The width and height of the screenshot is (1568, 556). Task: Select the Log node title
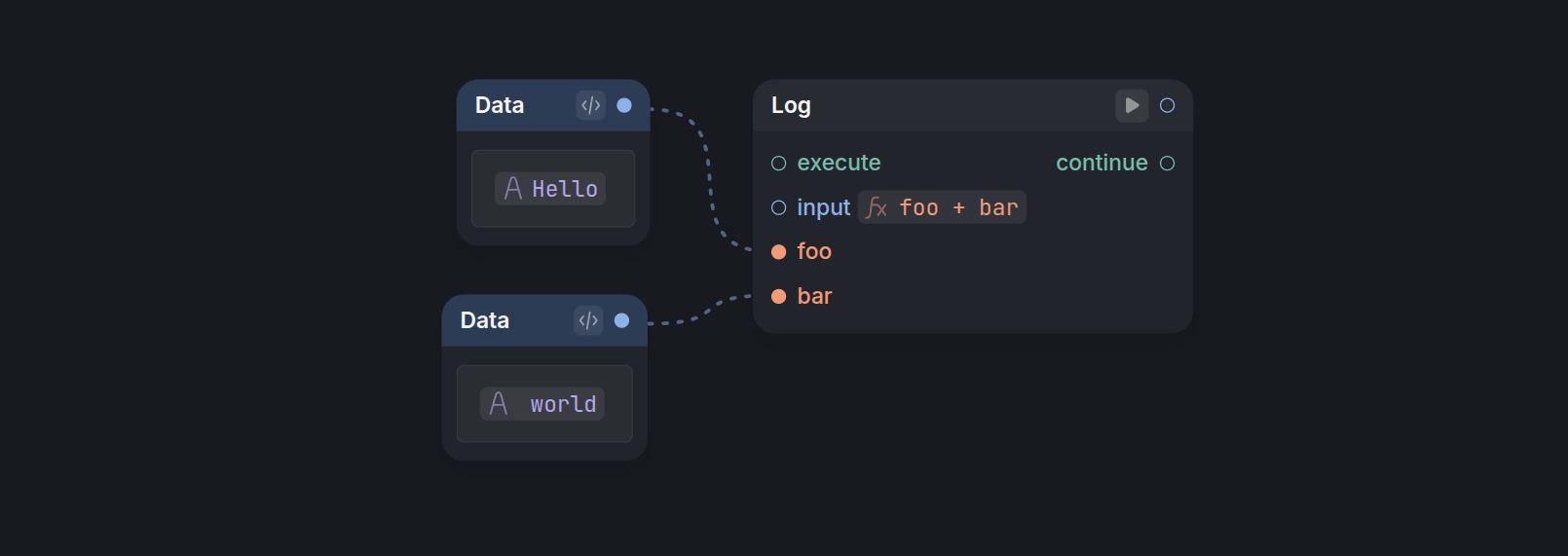pyautogui.click(x=791, y=105)
